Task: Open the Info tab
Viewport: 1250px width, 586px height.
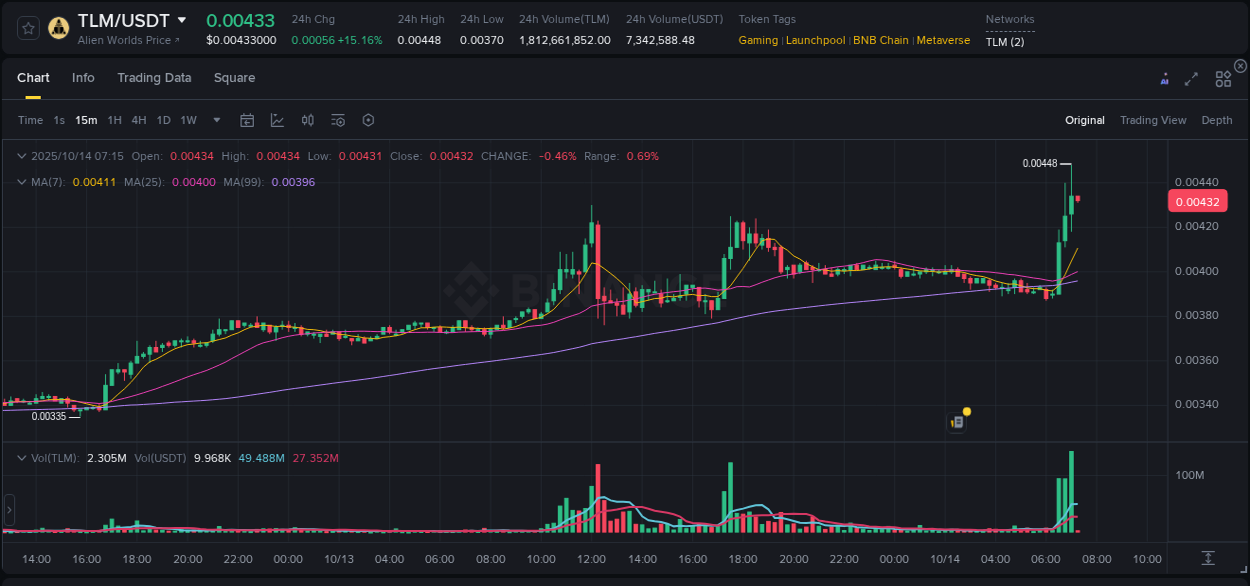Action: tap(83, 78)
